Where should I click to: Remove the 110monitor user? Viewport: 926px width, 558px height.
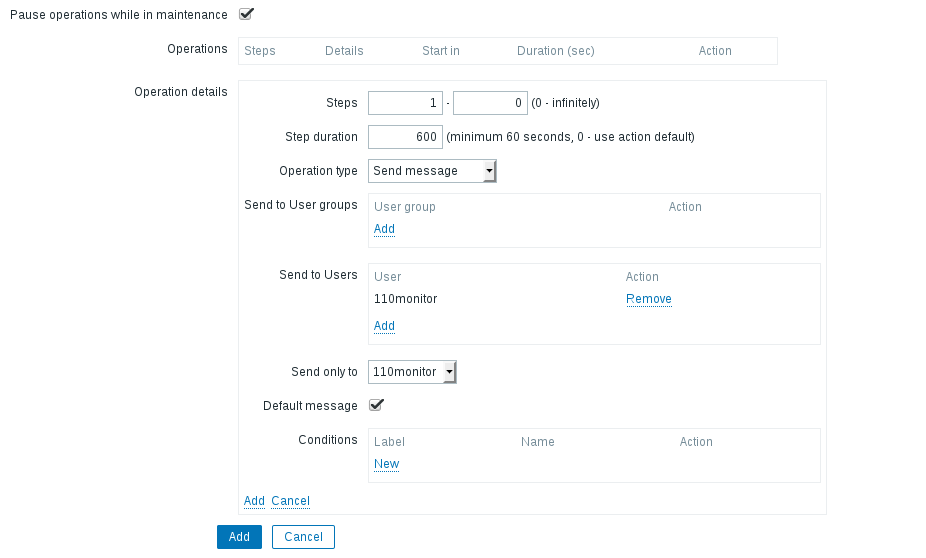pyautogui.click(x=648, y=299)
